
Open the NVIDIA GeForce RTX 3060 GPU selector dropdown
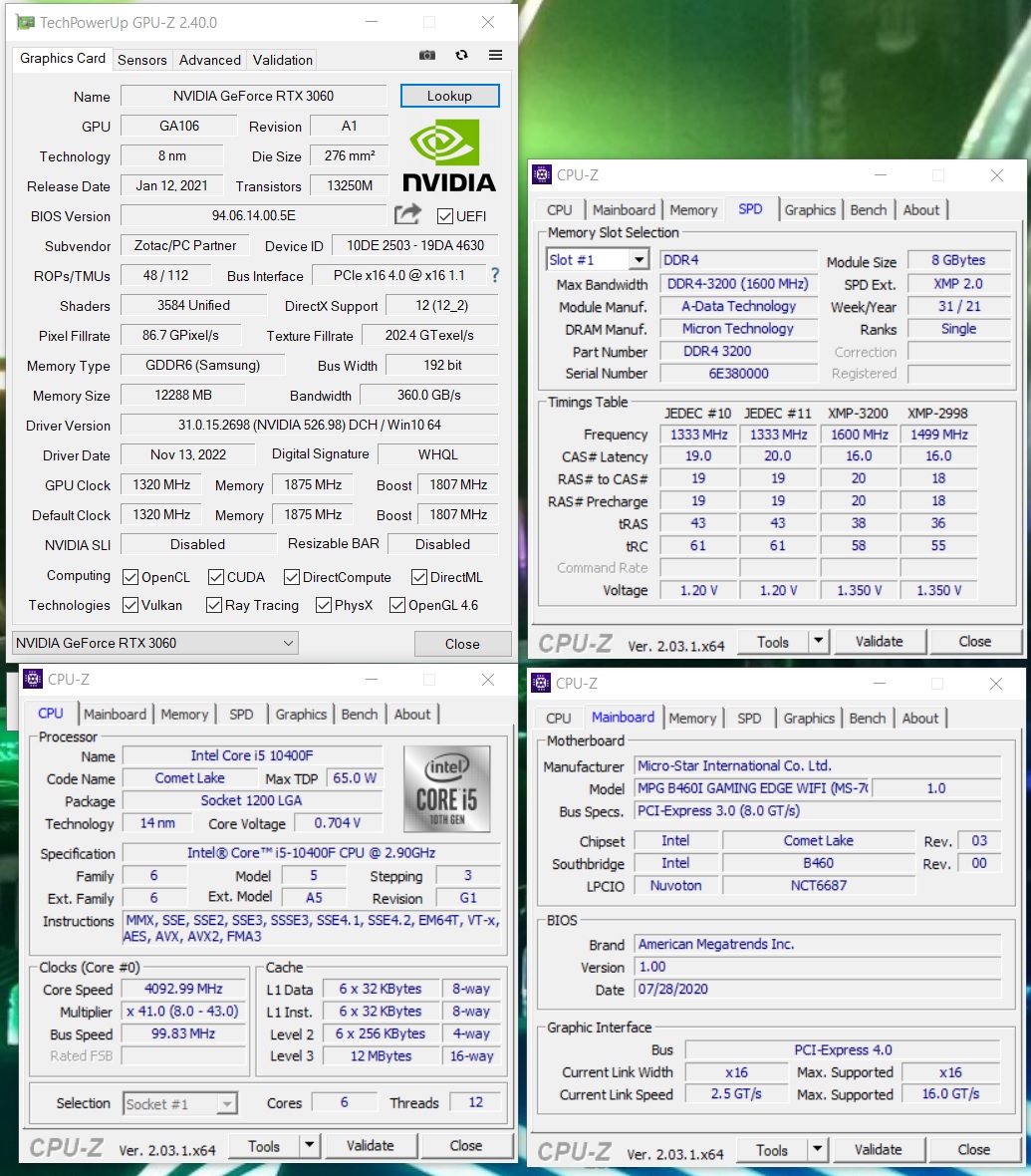pos(155,643)
